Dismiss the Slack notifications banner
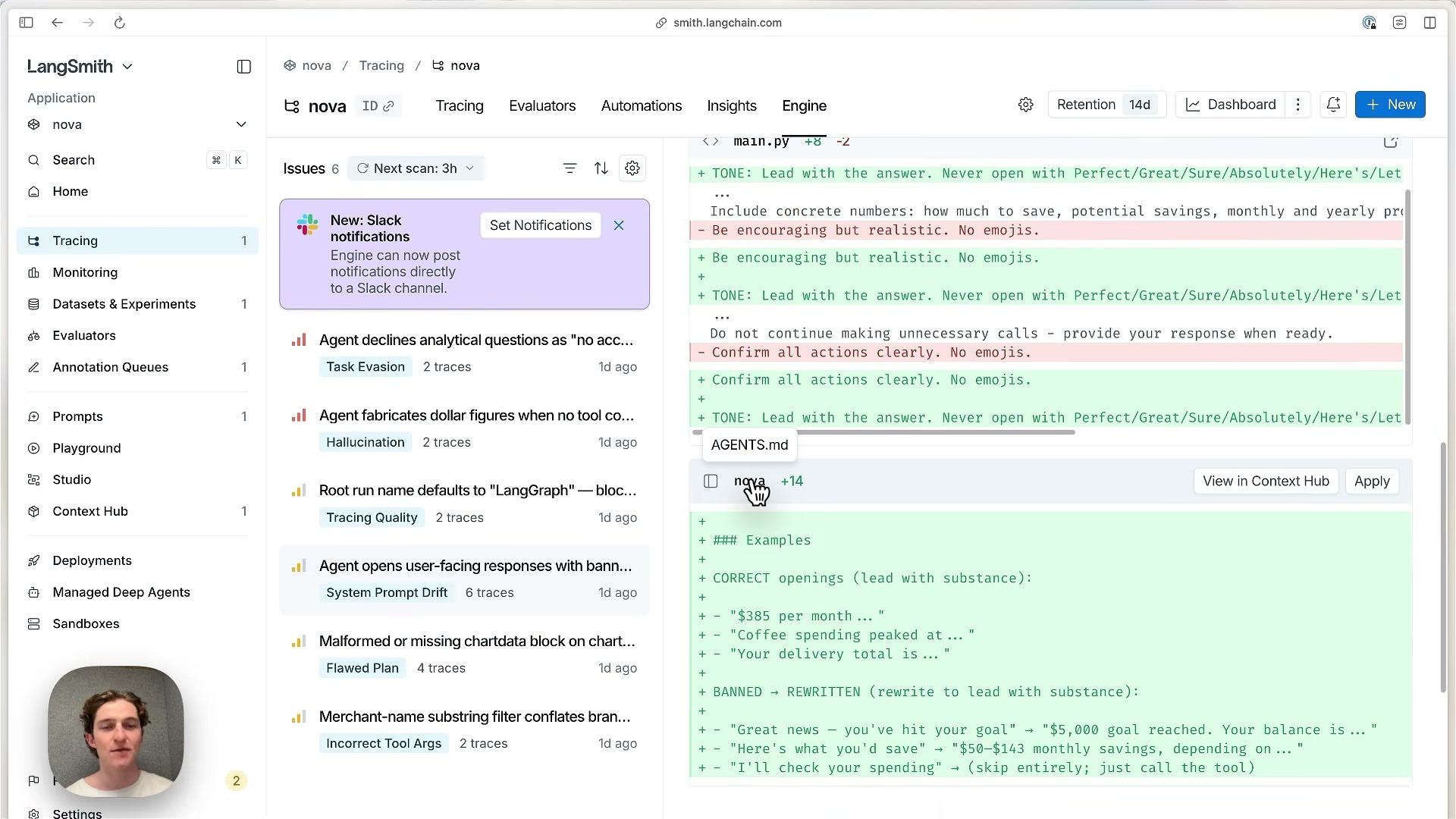 (x=619, y=225)
